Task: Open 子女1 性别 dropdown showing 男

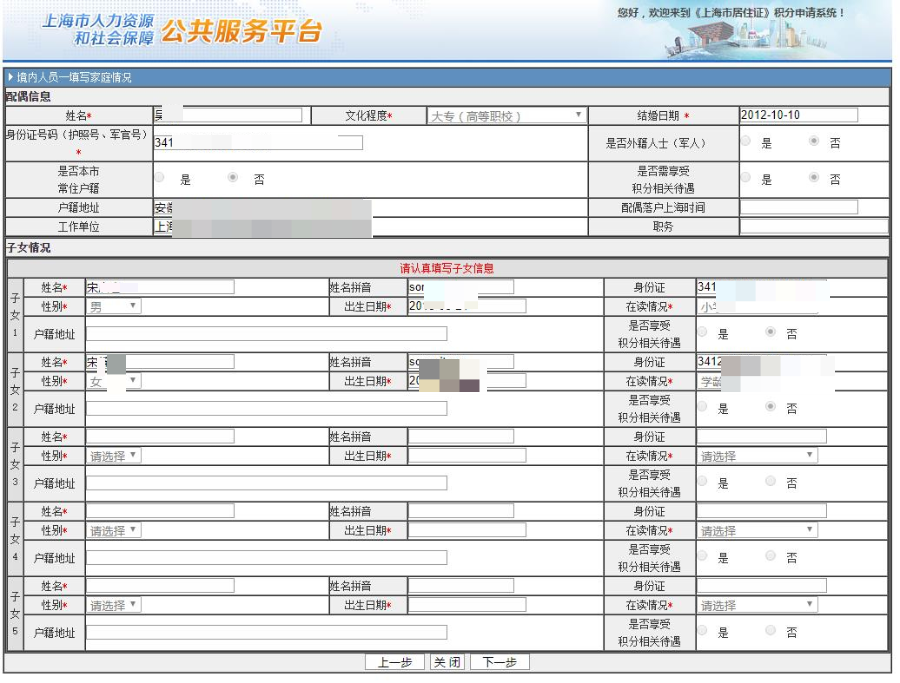Action: pos(114,306)
